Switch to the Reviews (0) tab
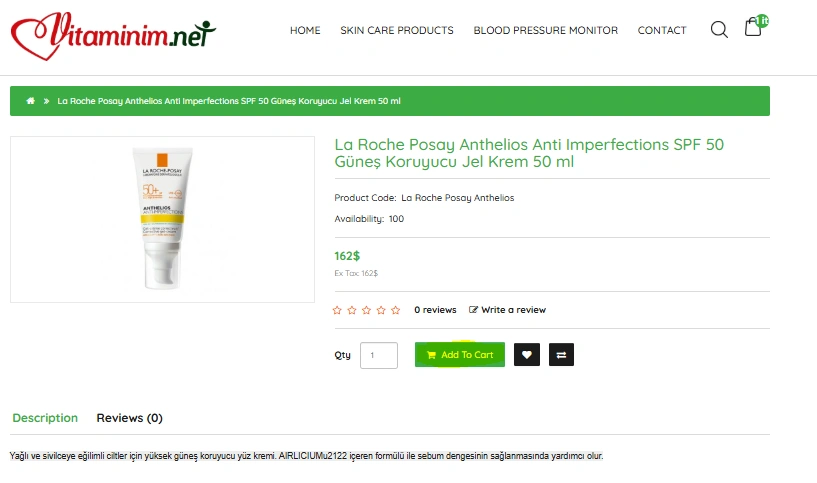 pyautogui.click(x=130, y=418)
